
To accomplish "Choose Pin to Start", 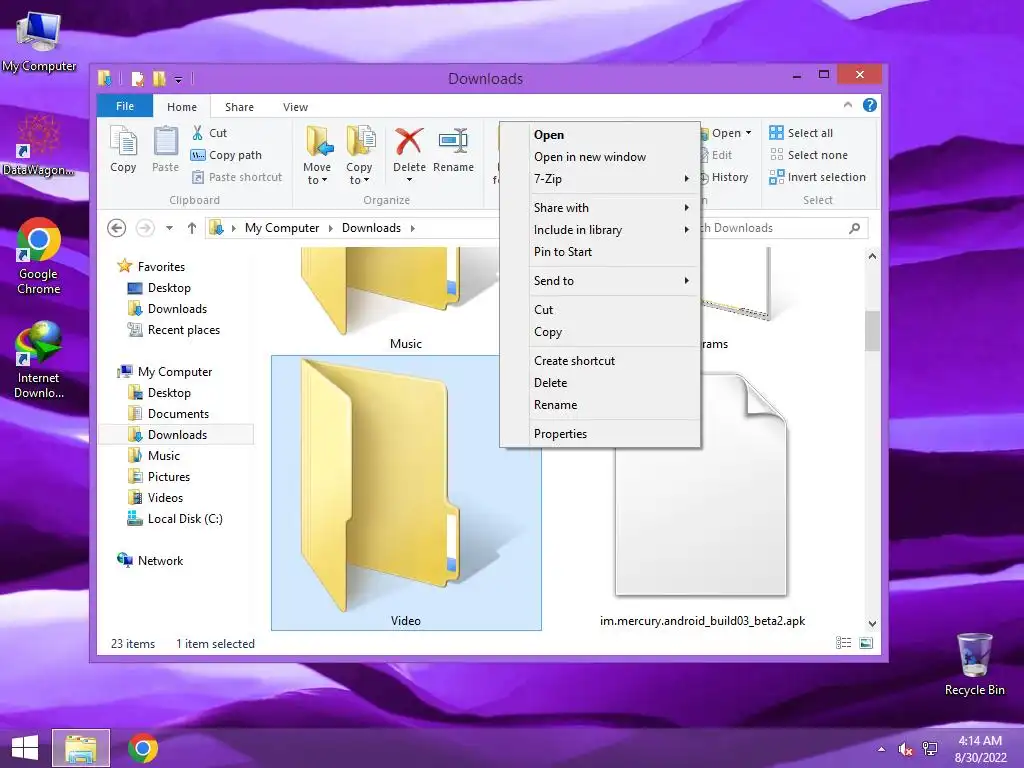I will (601, 252).
